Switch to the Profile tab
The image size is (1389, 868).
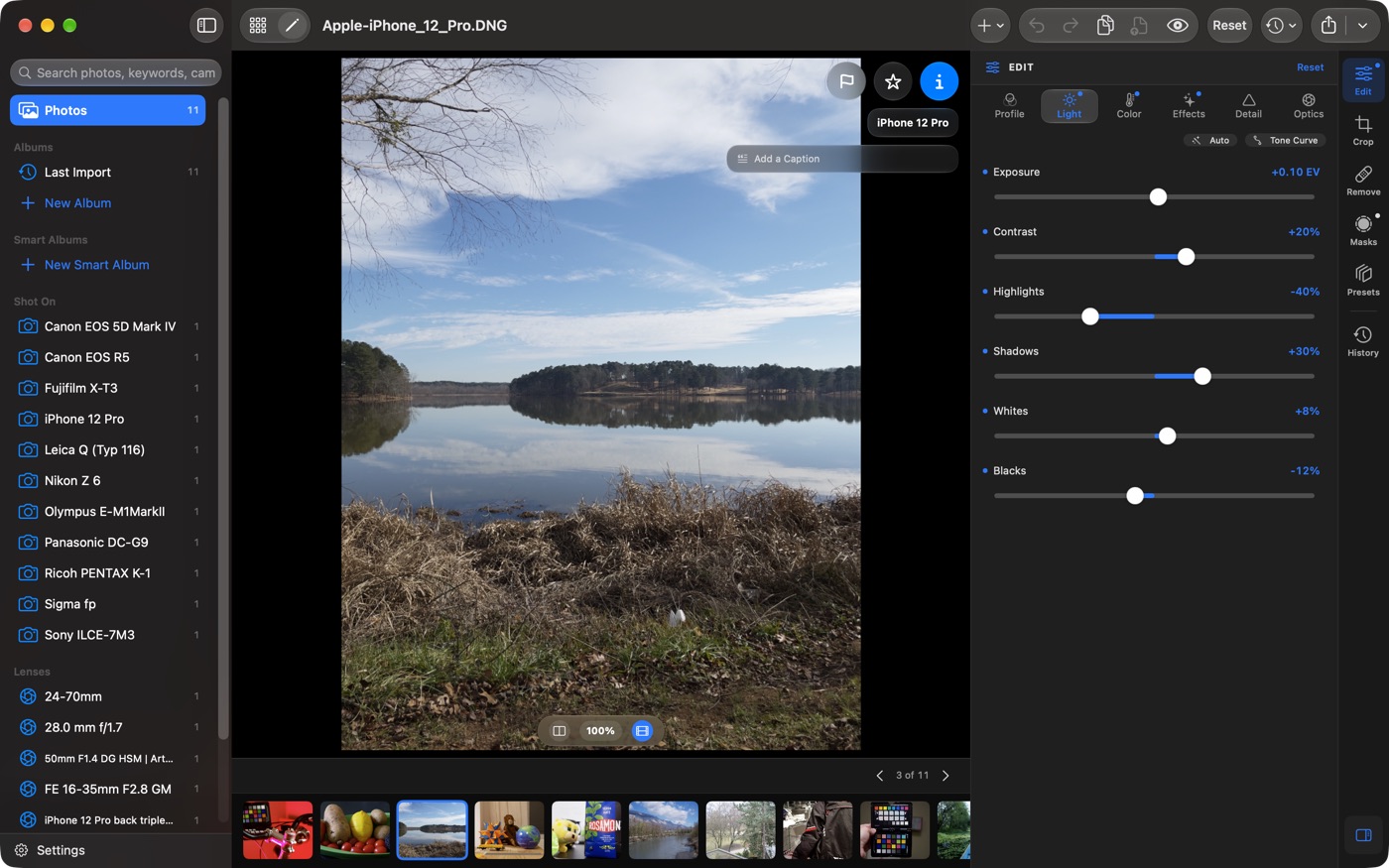tap(1009, 106)
